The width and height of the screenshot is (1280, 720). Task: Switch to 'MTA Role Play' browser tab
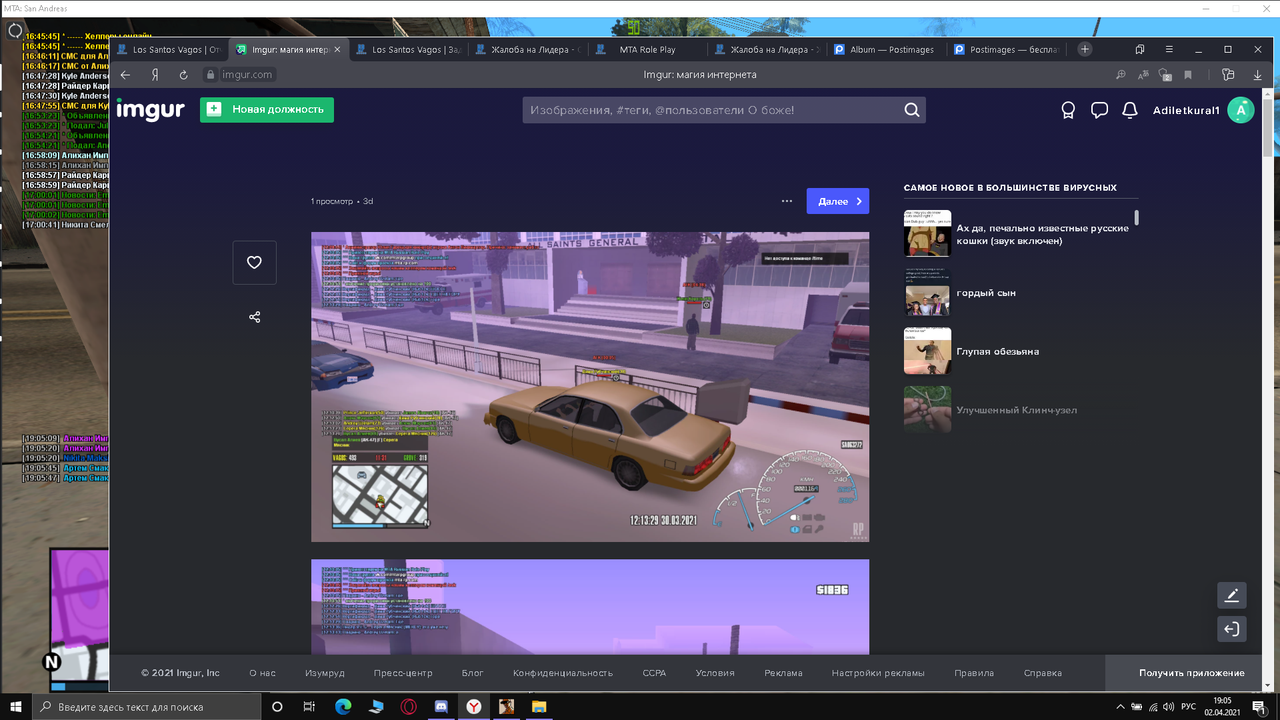pyautogui.click(x=646, y=49)
